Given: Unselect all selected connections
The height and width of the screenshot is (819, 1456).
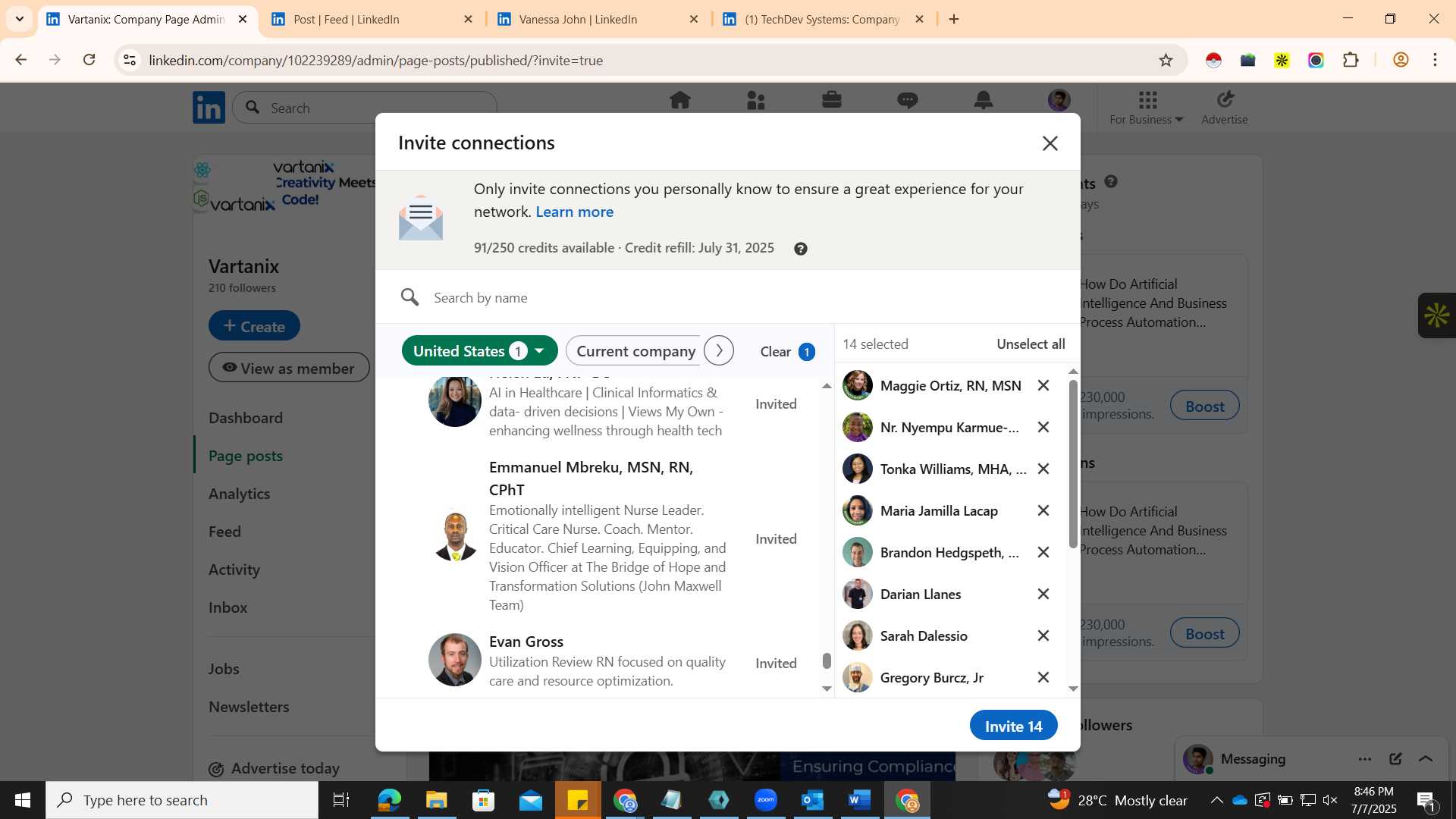Looking at the screenshot, I should 1031,344.
